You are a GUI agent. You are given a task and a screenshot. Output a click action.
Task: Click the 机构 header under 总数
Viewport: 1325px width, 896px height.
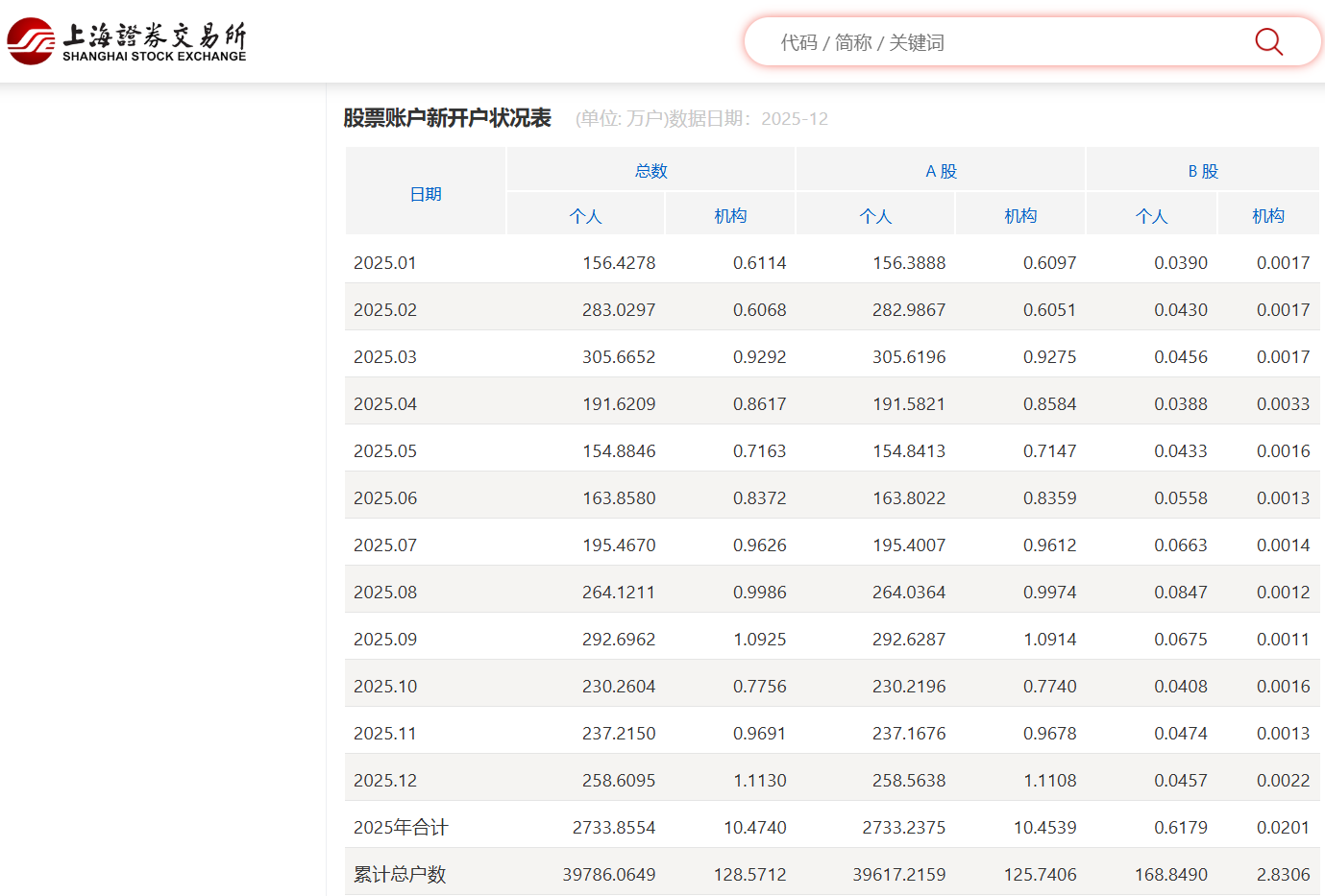click(730, 216)
